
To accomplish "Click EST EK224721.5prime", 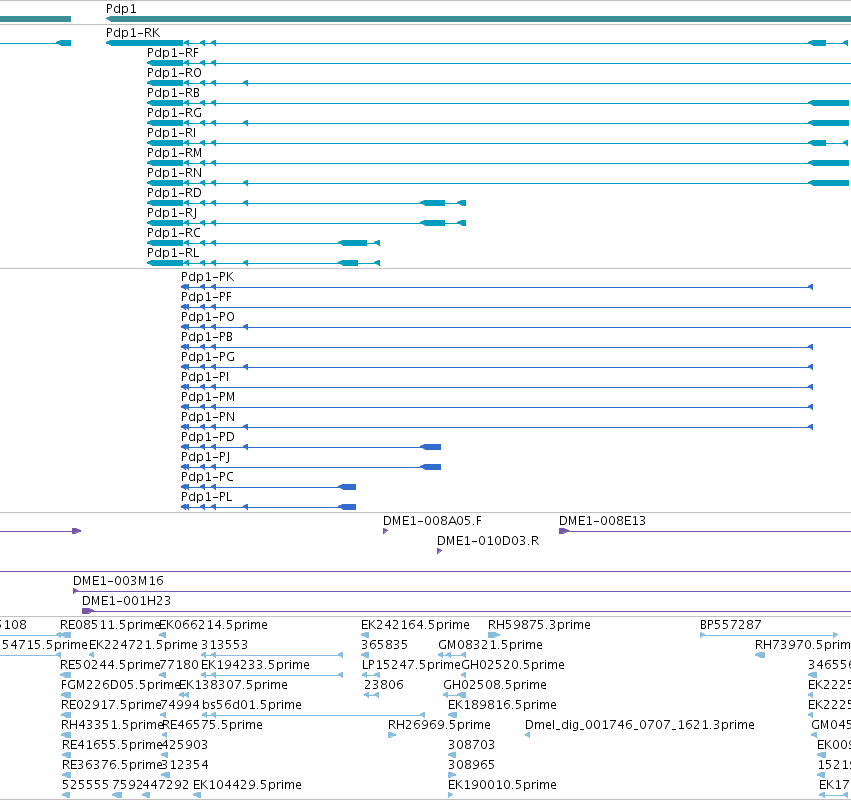I will (143, 645).
